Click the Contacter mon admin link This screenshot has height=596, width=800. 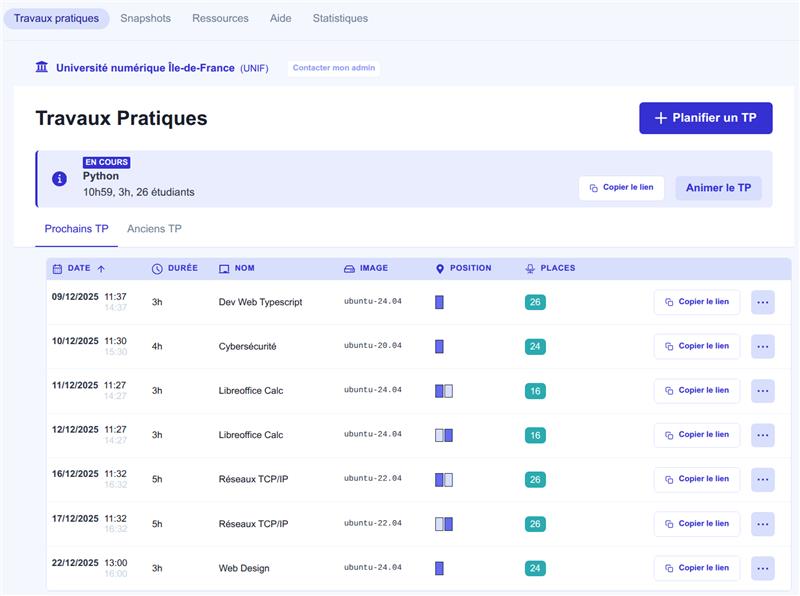click(x=334, y=69)
